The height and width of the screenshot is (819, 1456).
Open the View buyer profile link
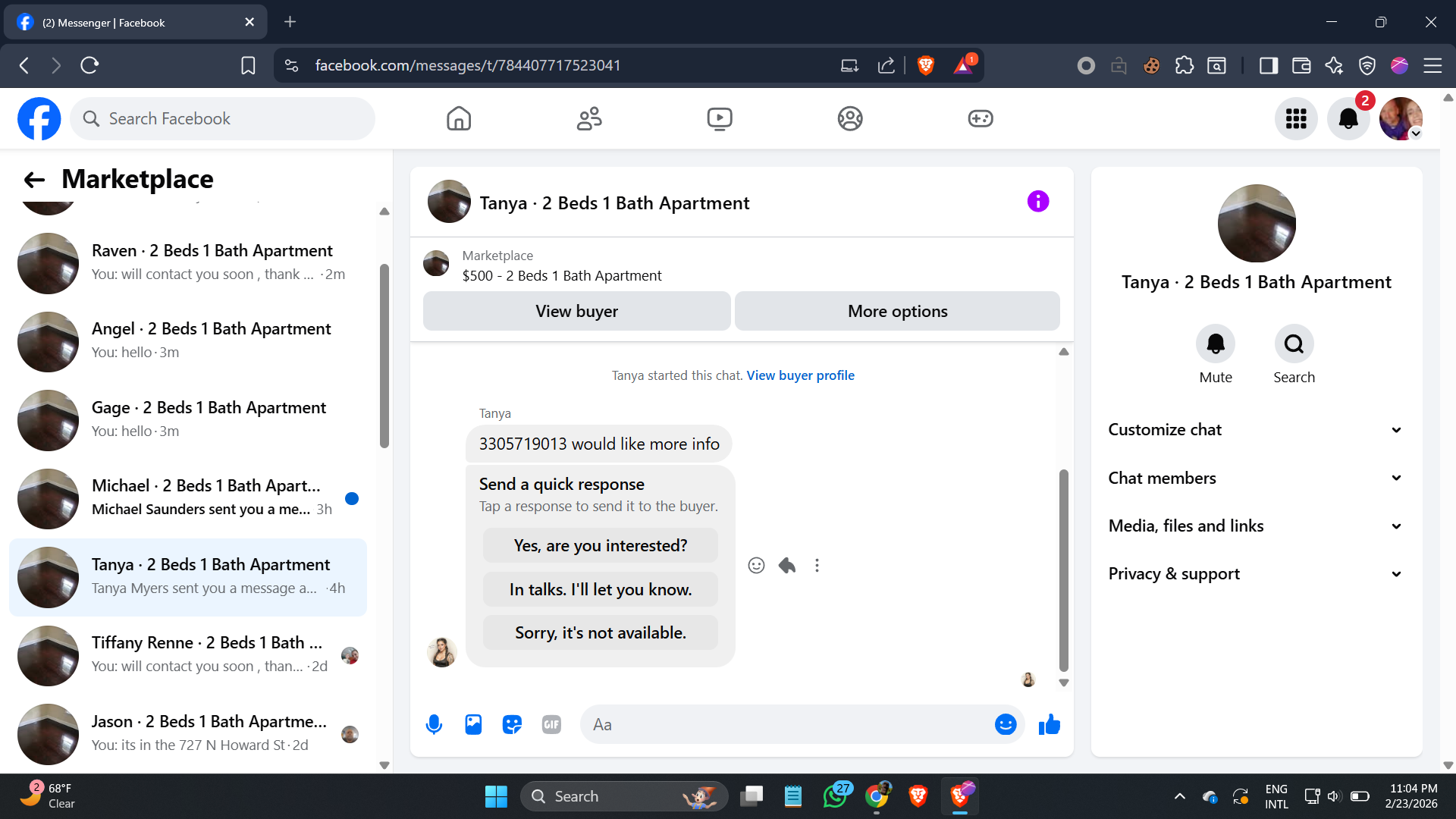click(800, 375)
